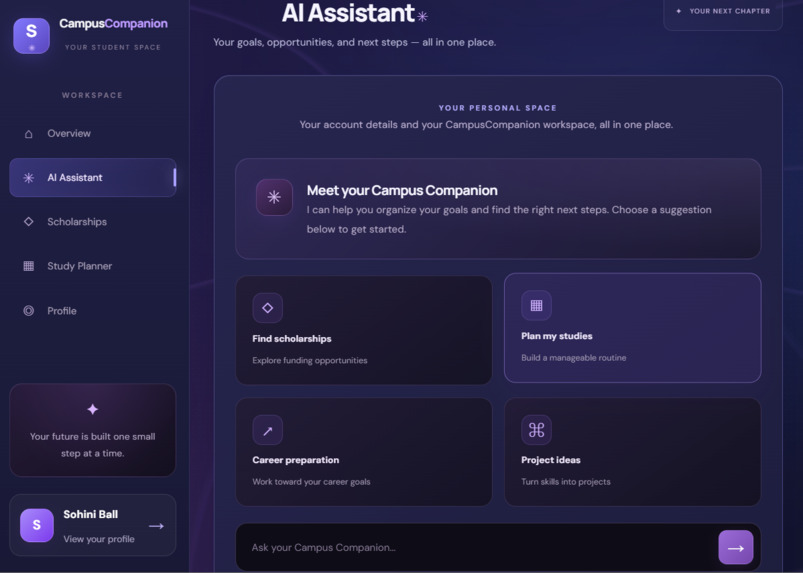
Task: Click the arrow next to View your profile
Action: pyautogui.click(x=156, y=526)
